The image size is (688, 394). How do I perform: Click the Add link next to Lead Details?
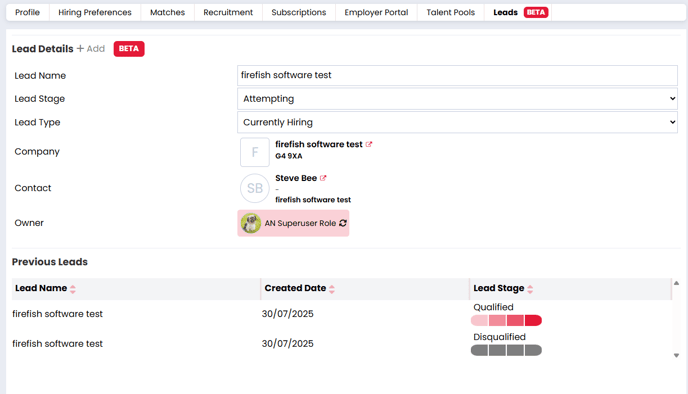point(91,49)
